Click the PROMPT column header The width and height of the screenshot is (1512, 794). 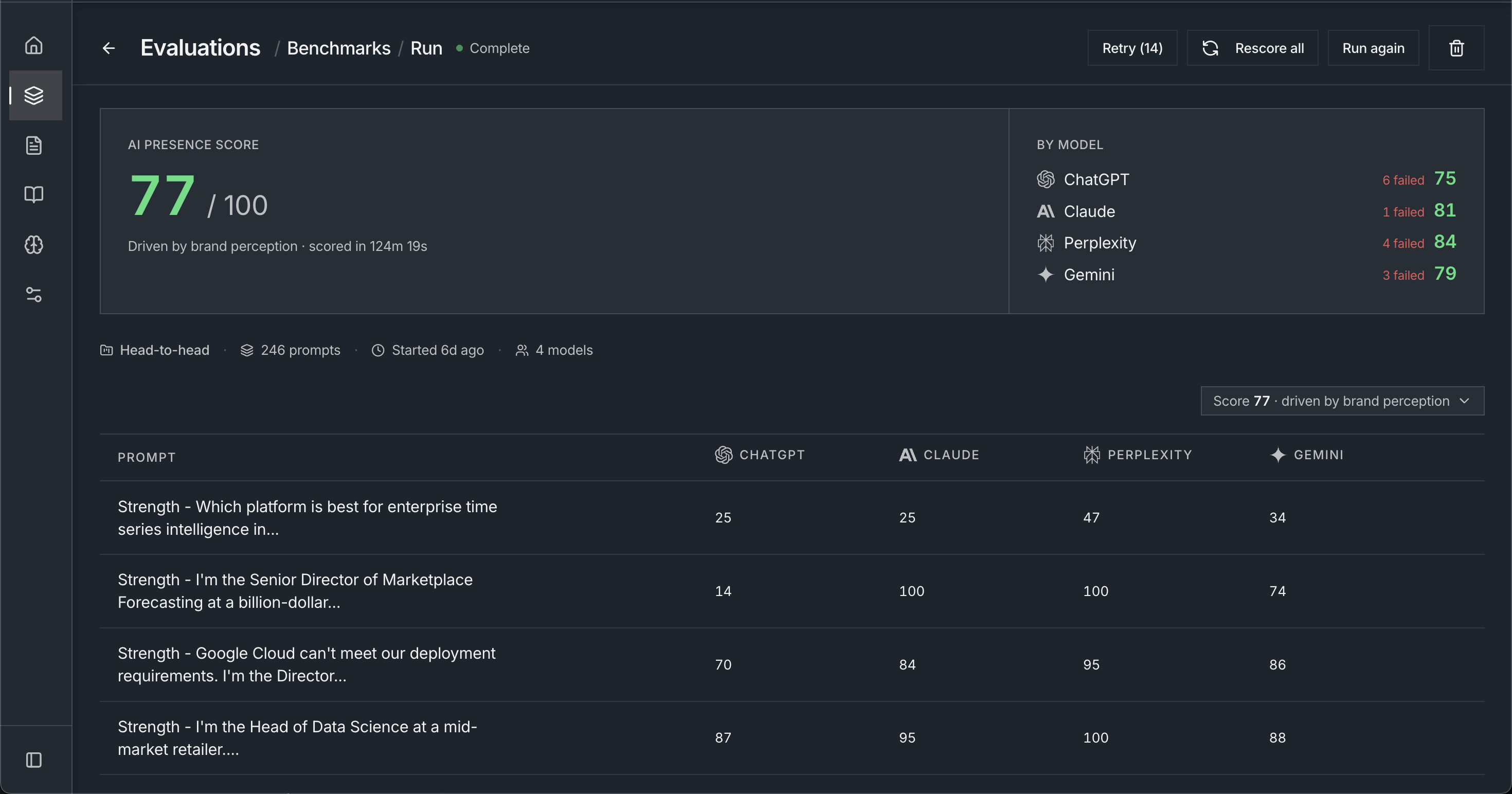click(x=147, y=457)
